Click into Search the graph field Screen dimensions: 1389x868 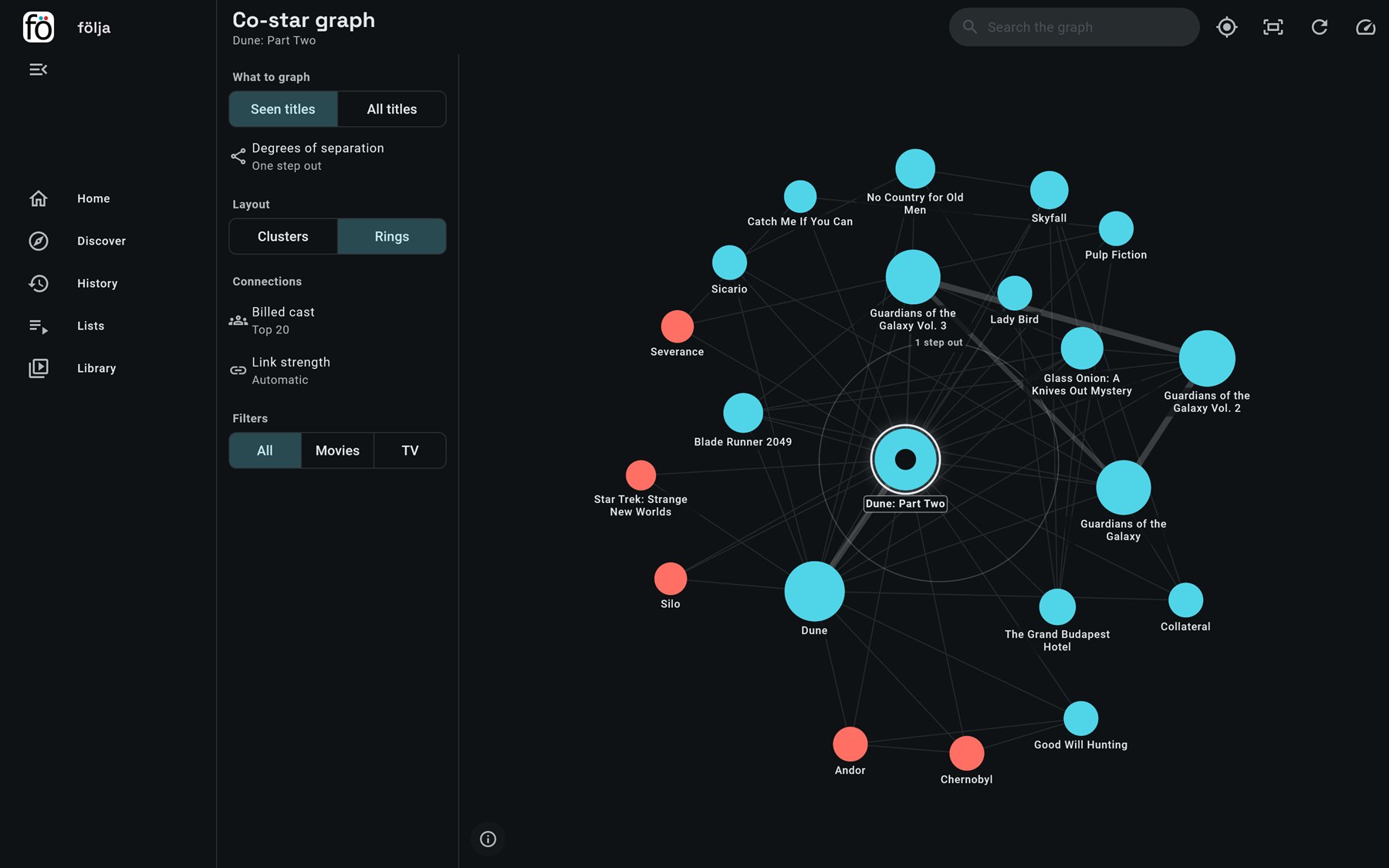[x=1074, y=27]
